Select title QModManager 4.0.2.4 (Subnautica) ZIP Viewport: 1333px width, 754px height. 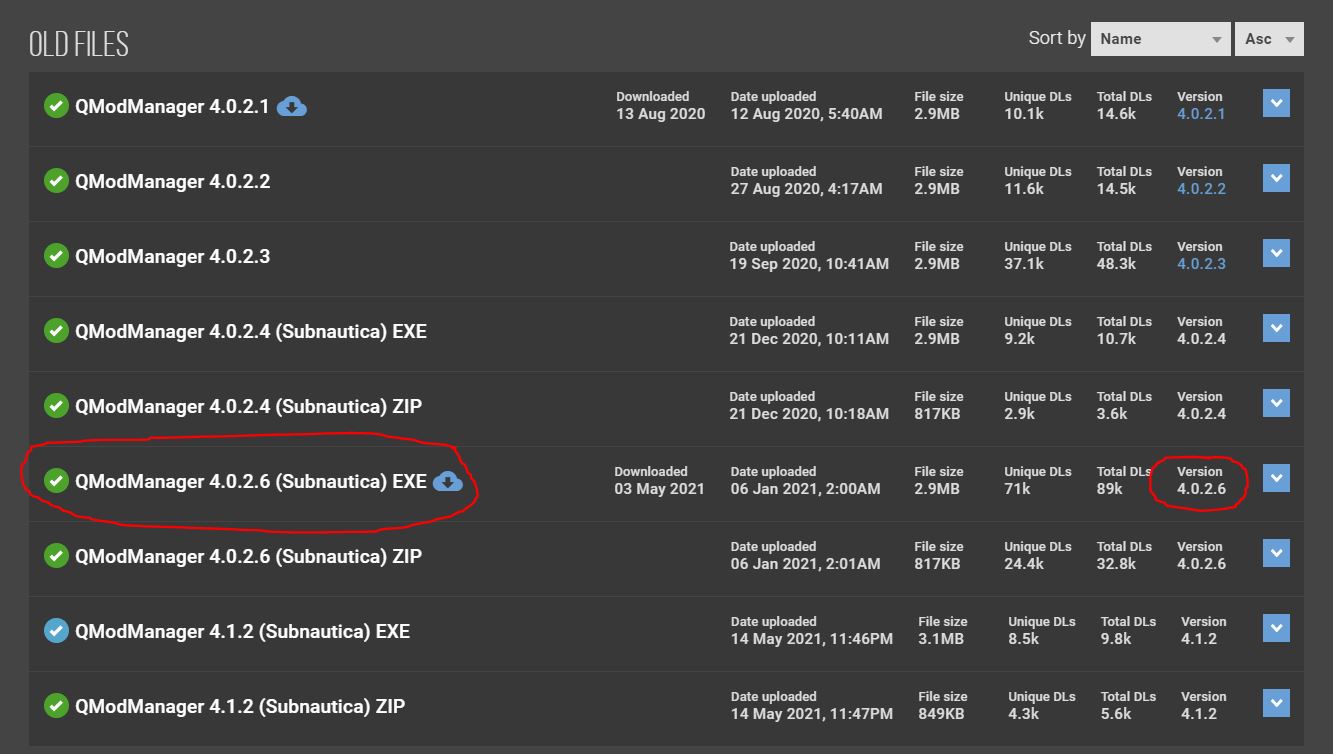click(x=248, y=406)
